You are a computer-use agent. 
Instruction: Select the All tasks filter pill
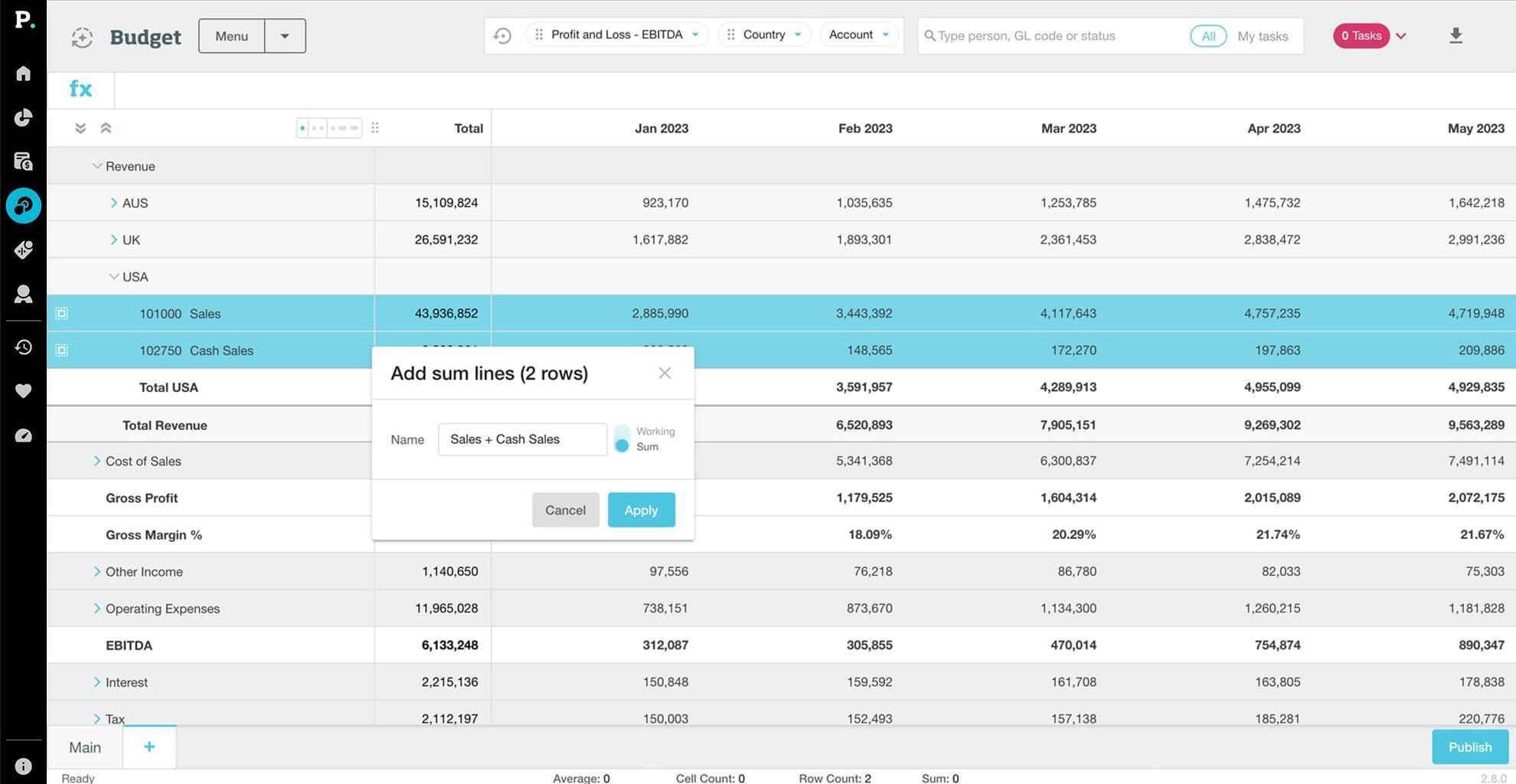pyautogui.click(x=1207, y=36)
